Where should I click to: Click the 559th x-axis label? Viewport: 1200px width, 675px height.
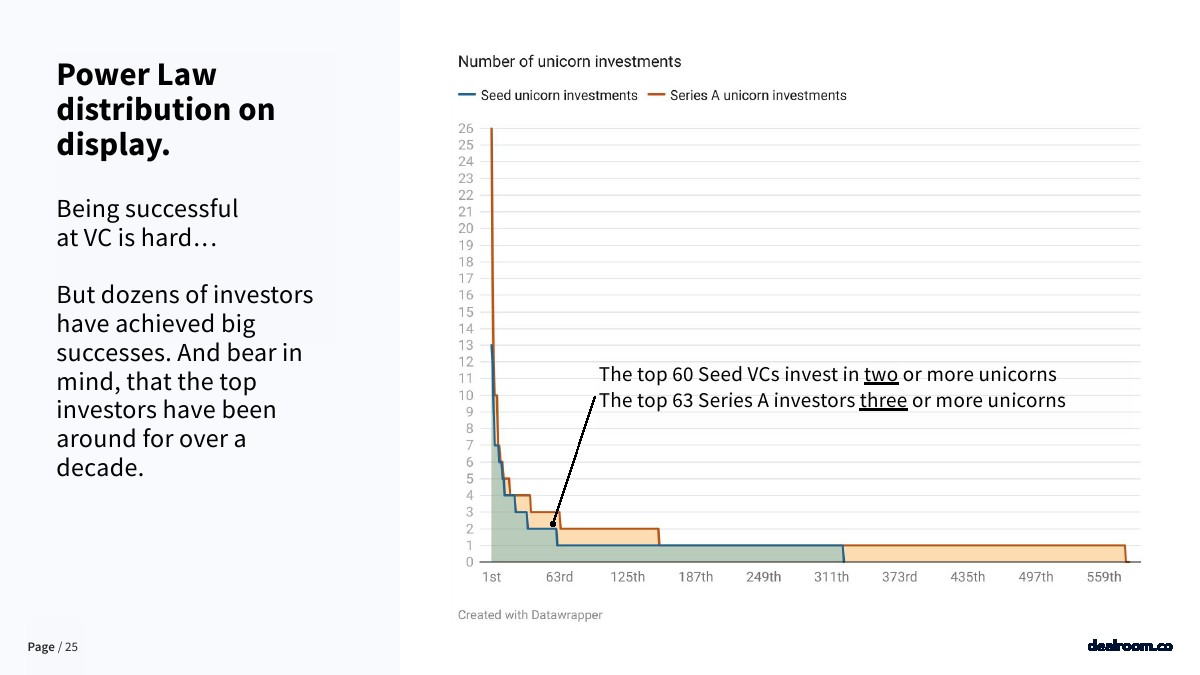tap(1104, 577)
